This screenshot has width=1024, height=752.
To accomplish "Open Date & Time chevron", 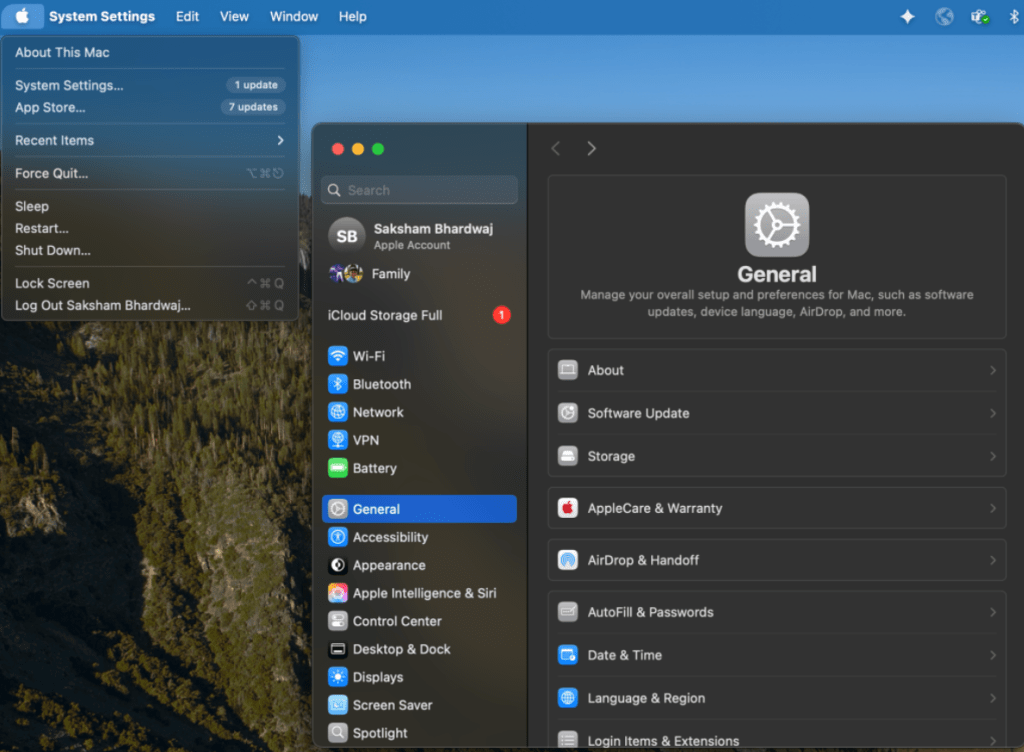I will pyautogui.click(x=993, y=655).
